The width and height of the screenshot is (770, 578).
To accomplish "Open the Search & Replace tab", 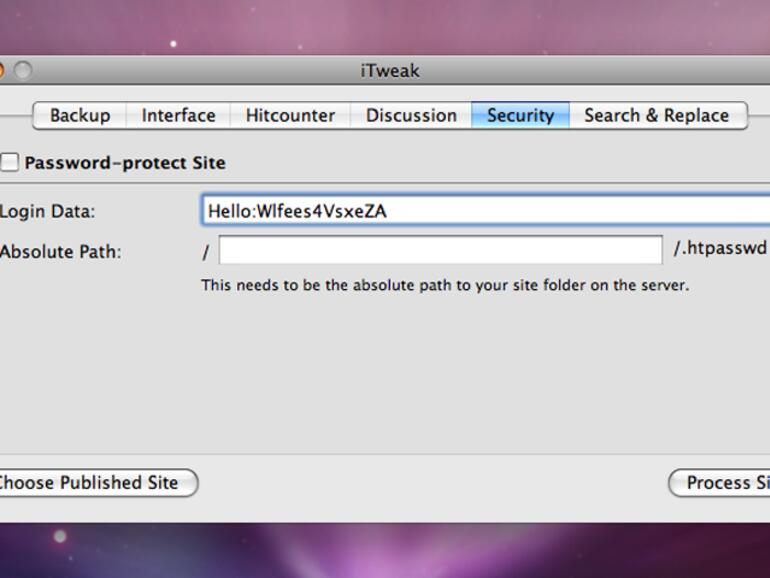I will pyautogui.click(x=658, y=116).
